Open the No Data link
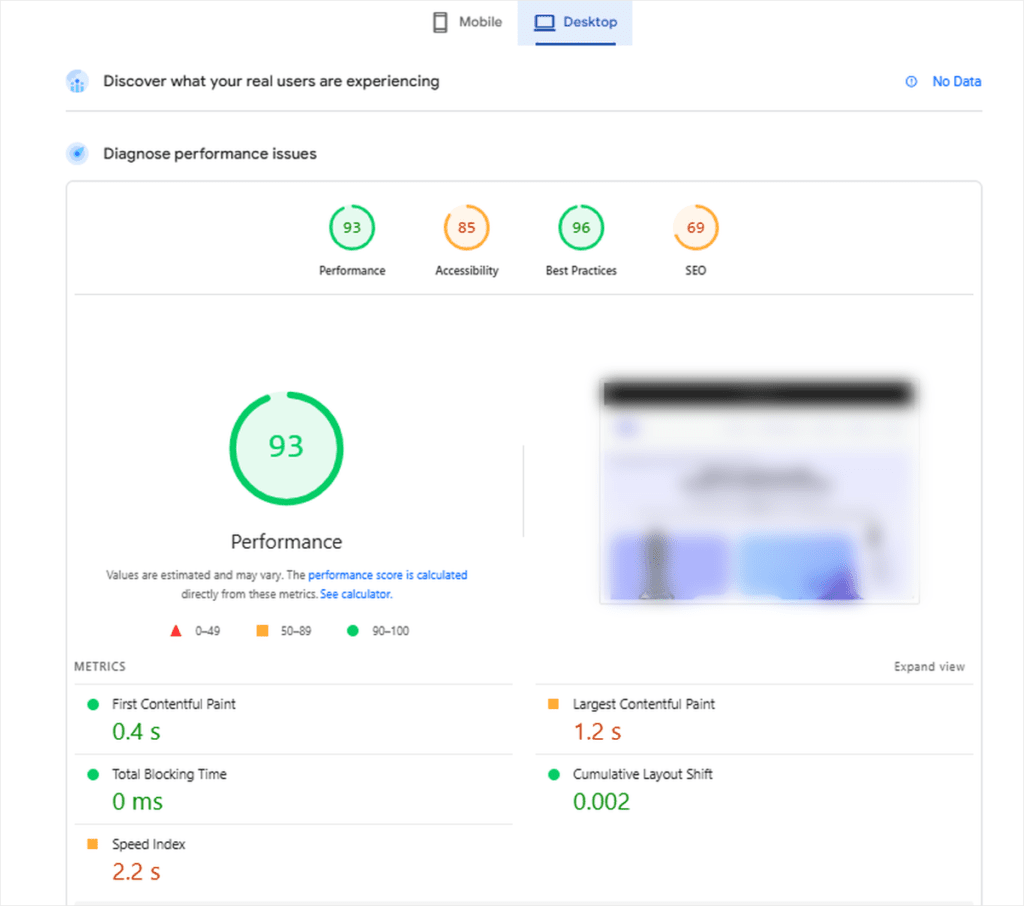1024x906 pixels. click(x=956, y=82)
